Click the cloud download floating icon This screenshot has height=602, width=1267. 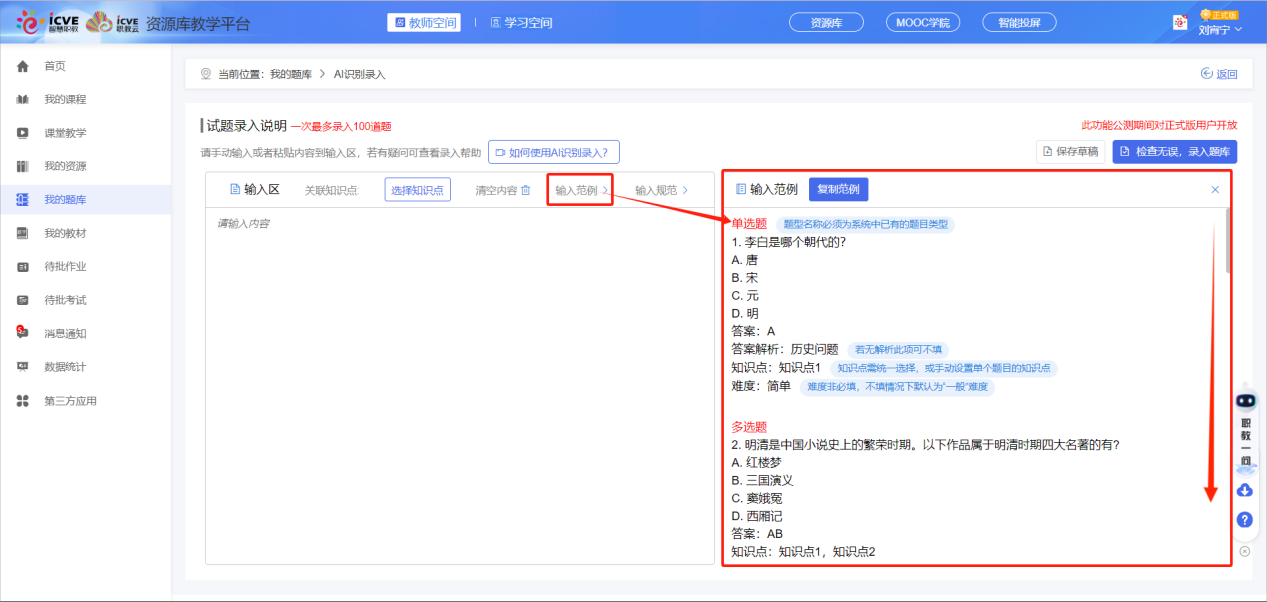point(1245,490)
